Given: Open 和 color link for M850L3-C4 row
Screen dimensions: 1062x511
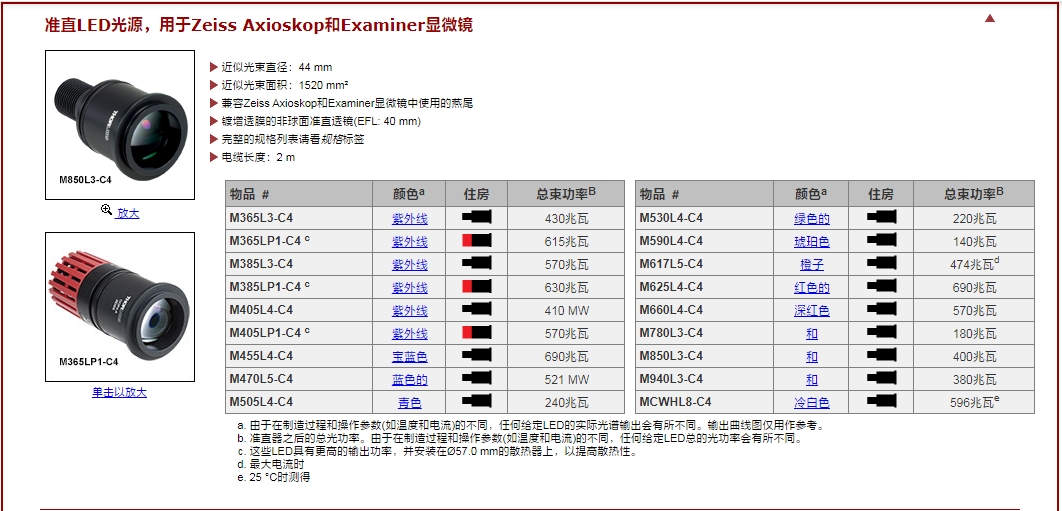Looking at the screenshot, I should [x=812, y=356].
